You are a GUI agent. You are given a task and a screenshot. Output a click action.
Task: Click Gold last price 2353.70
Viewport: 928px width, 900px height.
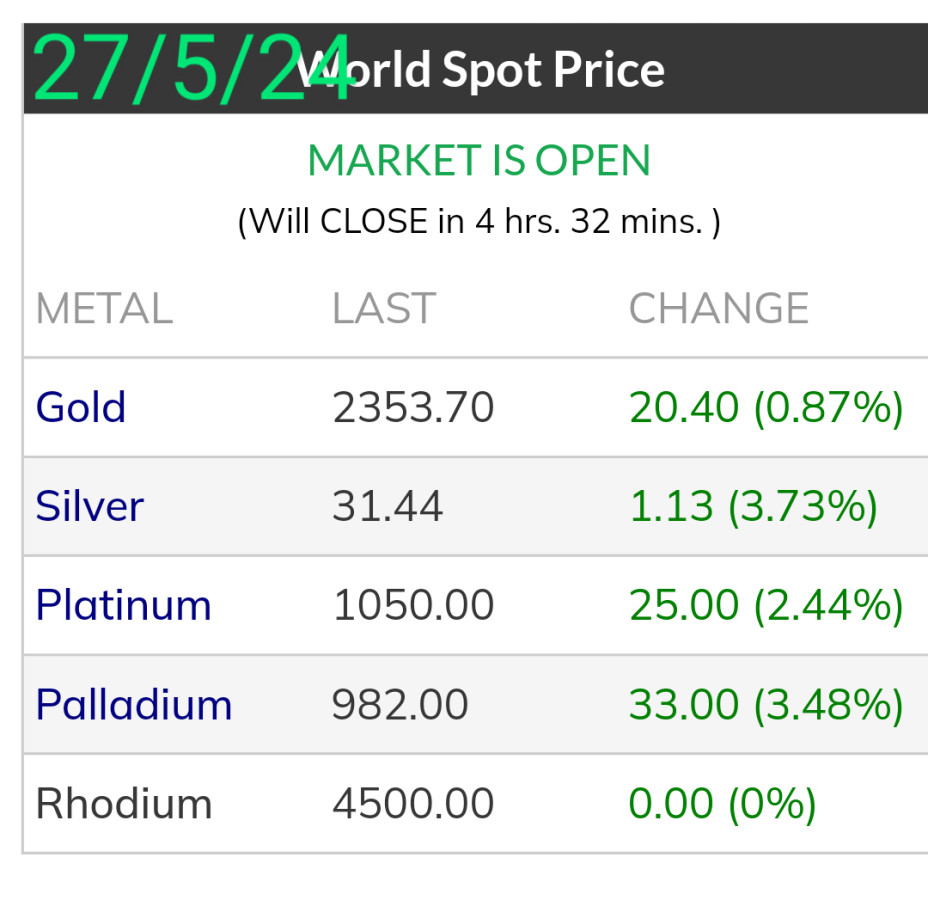[x=413, y=407]
